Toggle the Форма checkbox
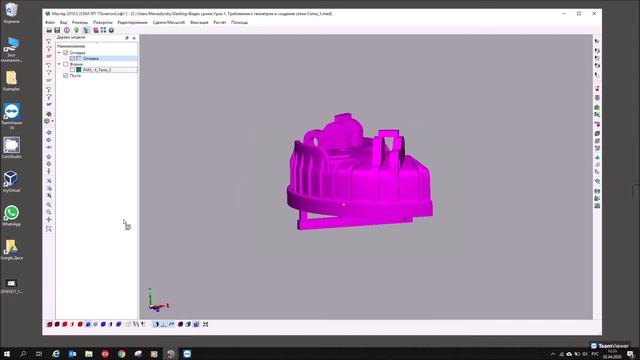640x360 pixels. pyautogui.click(x=66, y=64)
